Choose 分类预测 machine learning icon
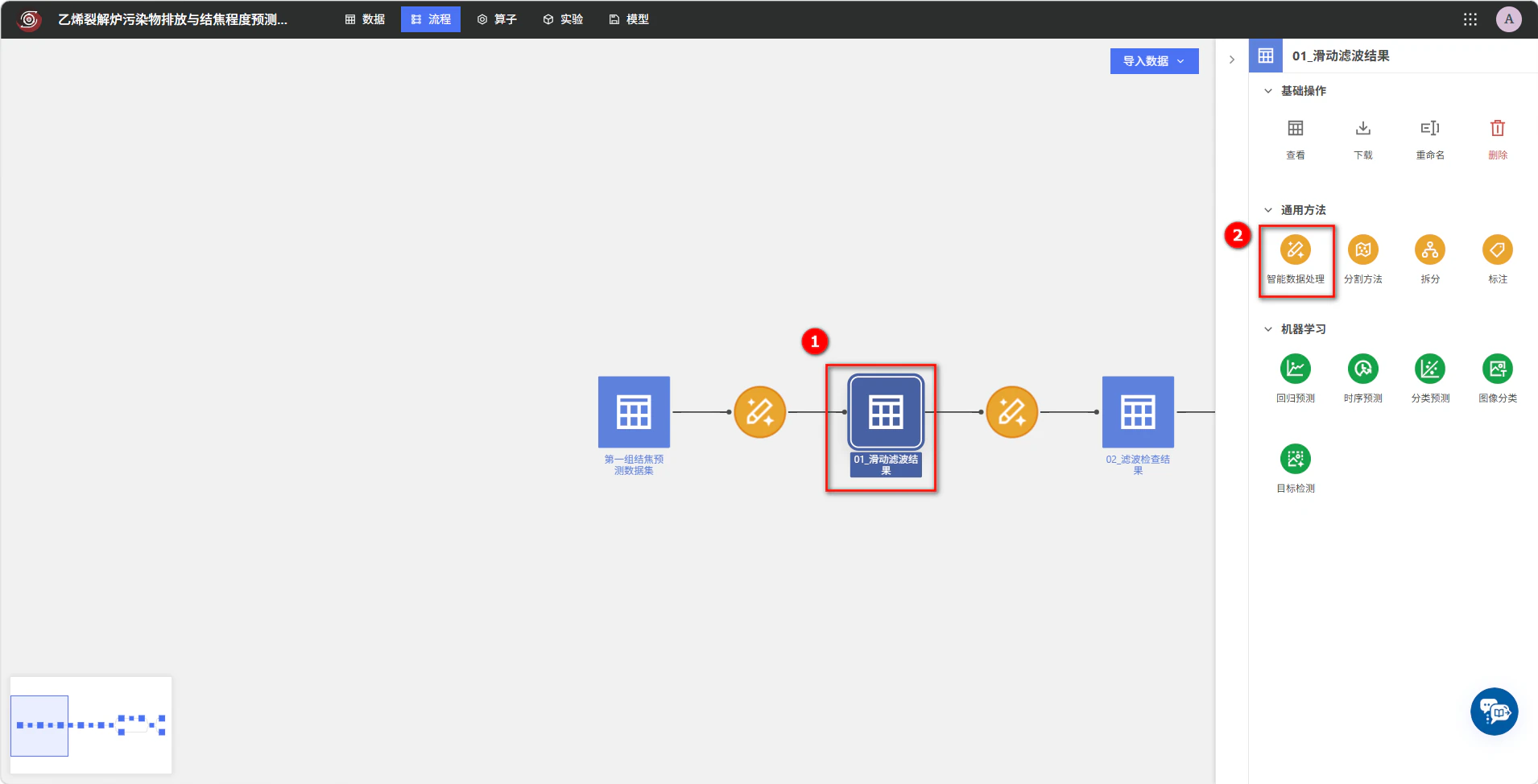 [1430, 369]
